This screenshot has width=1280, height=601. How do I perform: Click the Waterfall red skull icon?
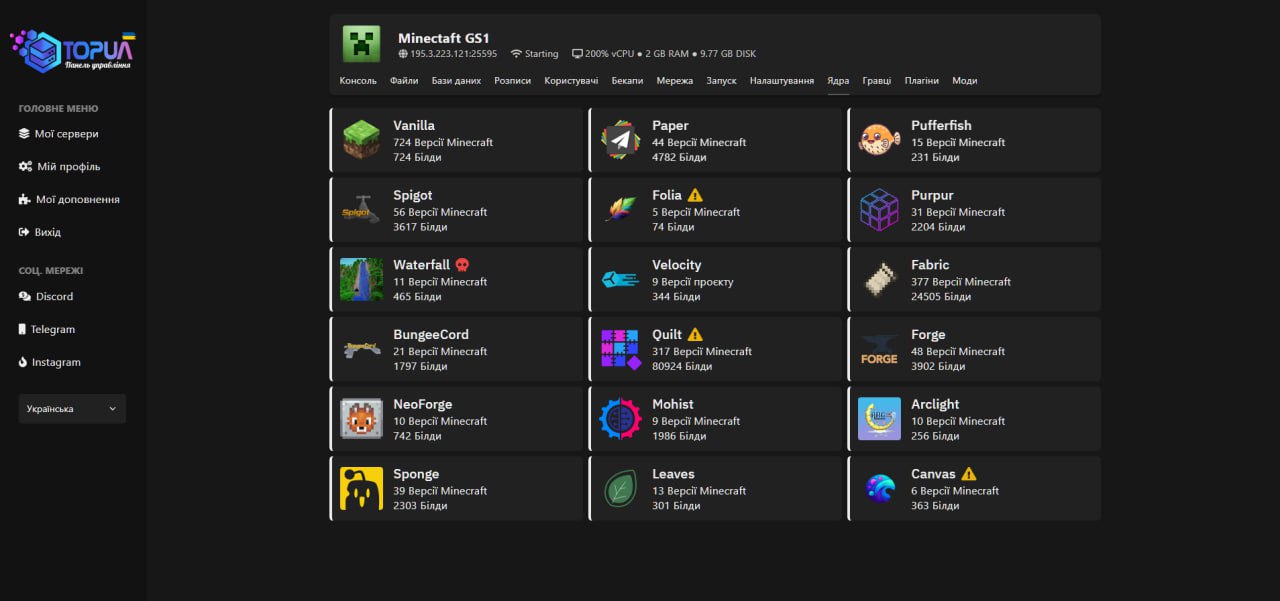[462, 265]
